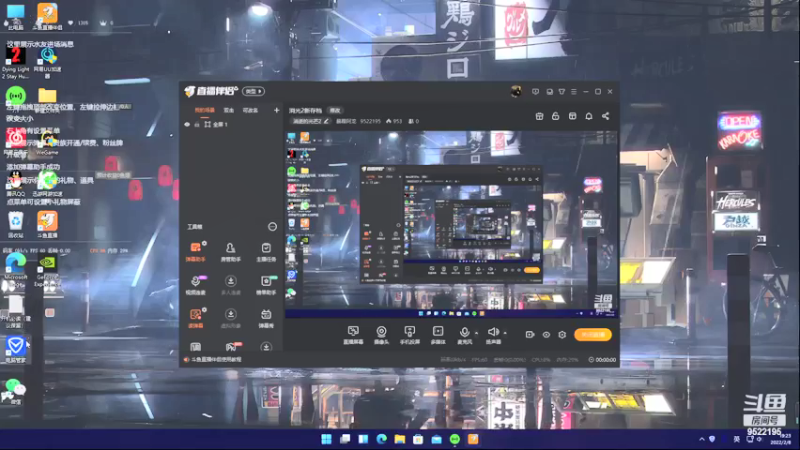The height and width of the screenshot is (450, 800).
Task: Open Microsoft Edge from the taskbar
Action: click(381, 439)
